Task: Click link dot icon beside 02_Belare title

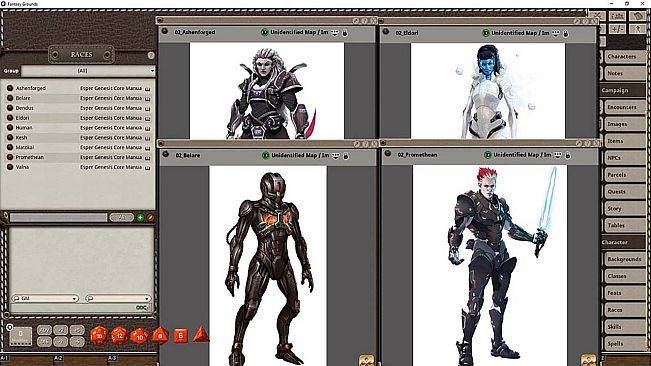Action: 166,154
